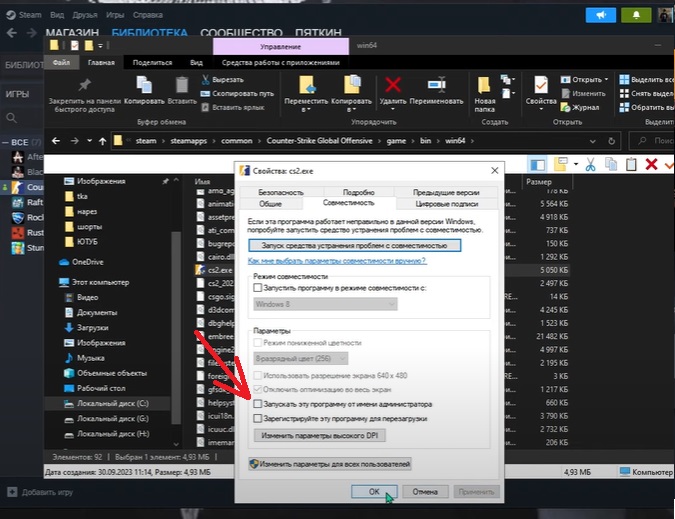Viewport: 675px width, 519px height.
Task: Click the Rename (Переименовать) icon
Action: (x=437, y=85)
